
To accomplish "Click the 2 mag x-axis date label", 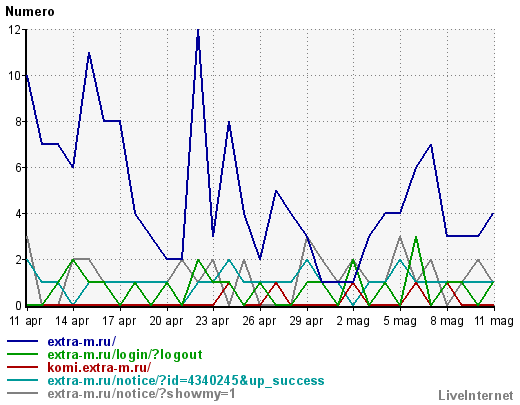I will click(x=353, y=321).
